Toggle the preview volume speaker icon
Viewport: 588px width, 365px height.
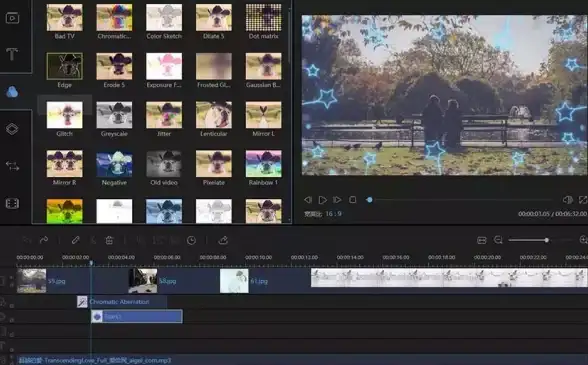568,200
